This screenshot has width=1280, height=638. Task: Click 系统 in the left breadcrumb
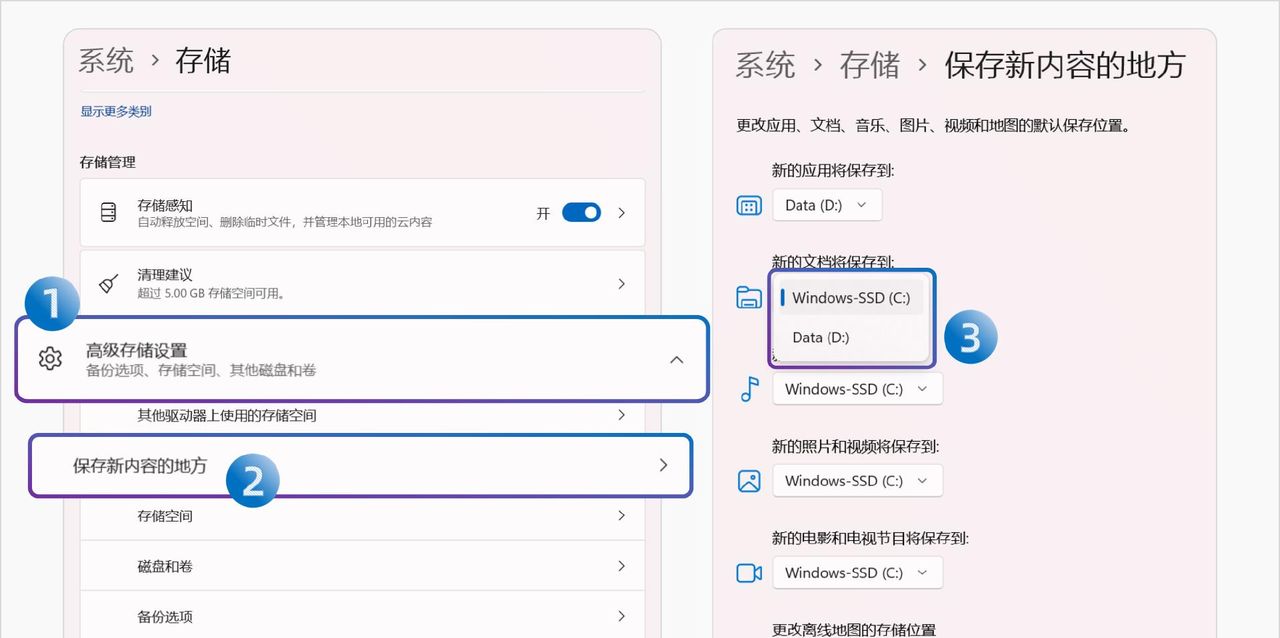pos(105,60)
